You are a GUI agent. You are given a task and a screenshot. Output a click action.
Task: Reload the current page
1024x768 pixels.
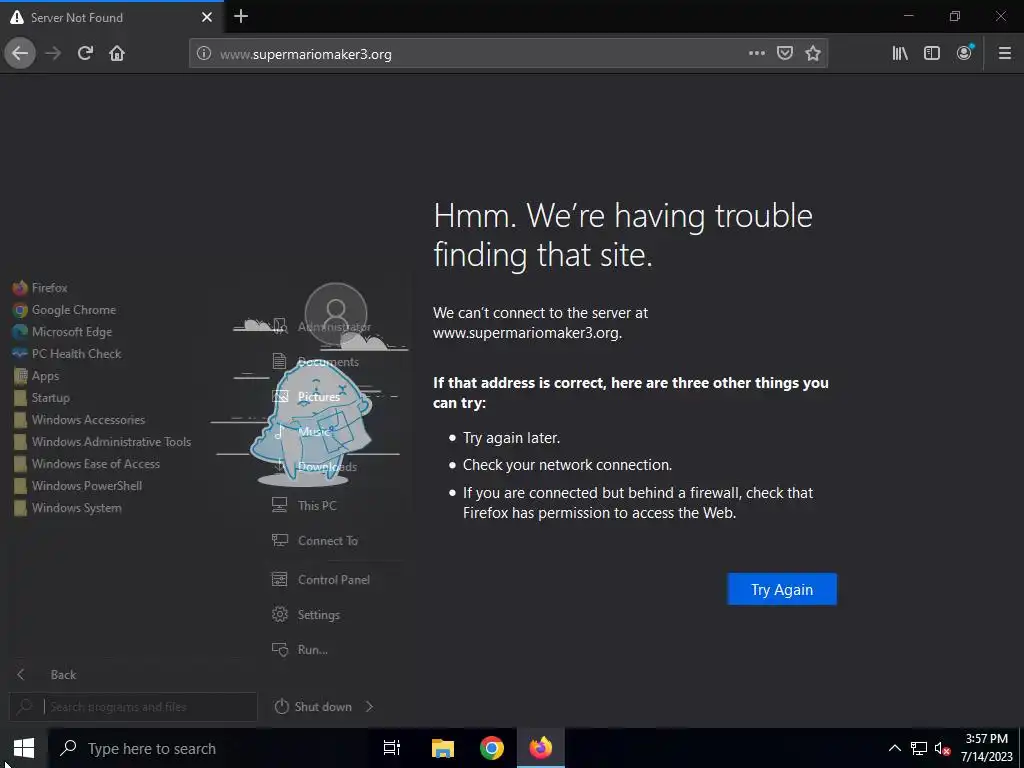click(85, 54)
